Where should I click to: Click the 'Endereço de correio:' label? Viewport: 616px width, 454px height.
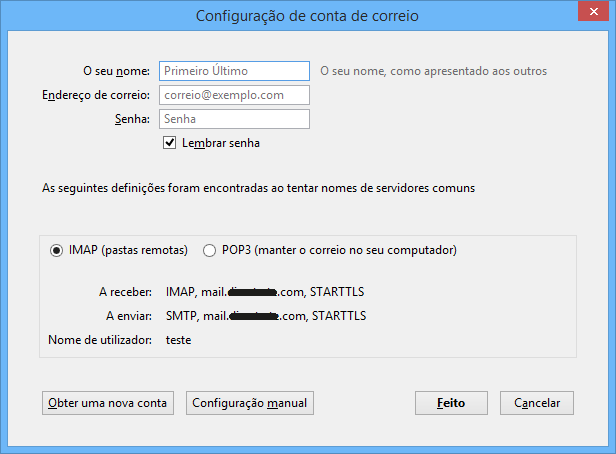[96, 95]
